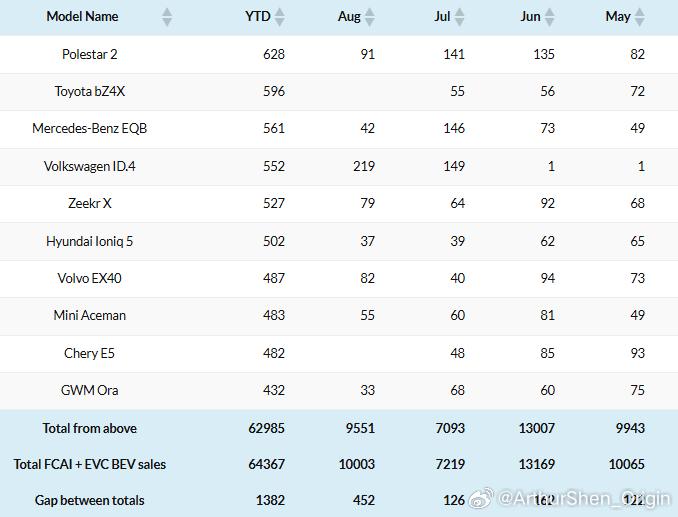This screenshot has width=678, height=517.
Task: Click Volvo EX40 Jun value 94
Action: [547, 278]
